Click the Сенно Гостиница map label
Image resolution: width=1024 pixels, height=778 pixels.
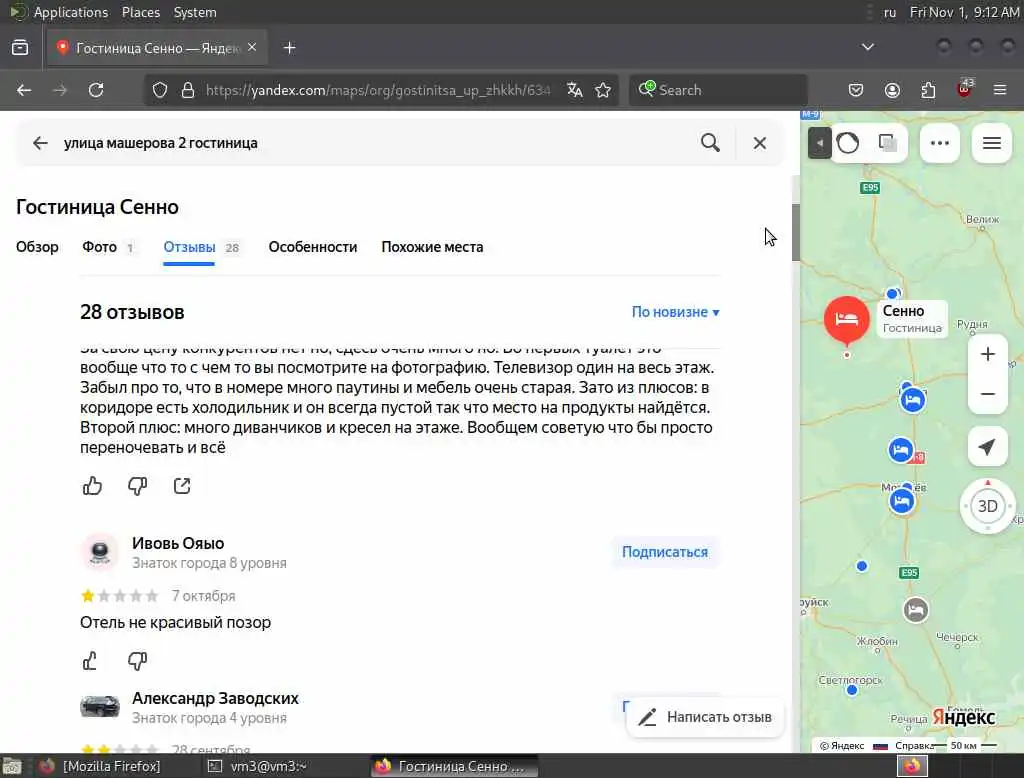coord(912,319)
